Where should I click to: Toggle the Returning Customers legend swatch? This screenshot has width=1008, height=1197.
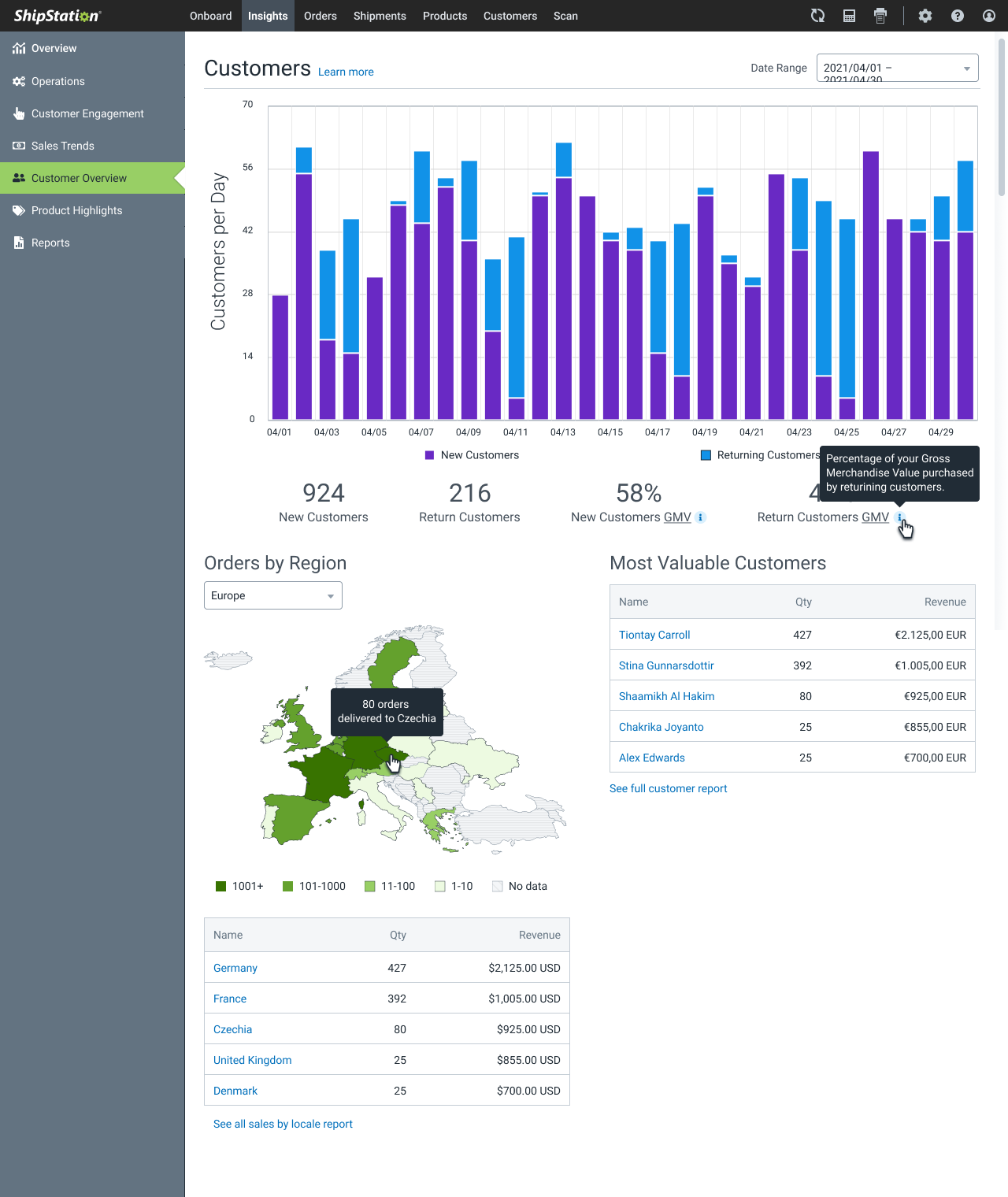706,455
